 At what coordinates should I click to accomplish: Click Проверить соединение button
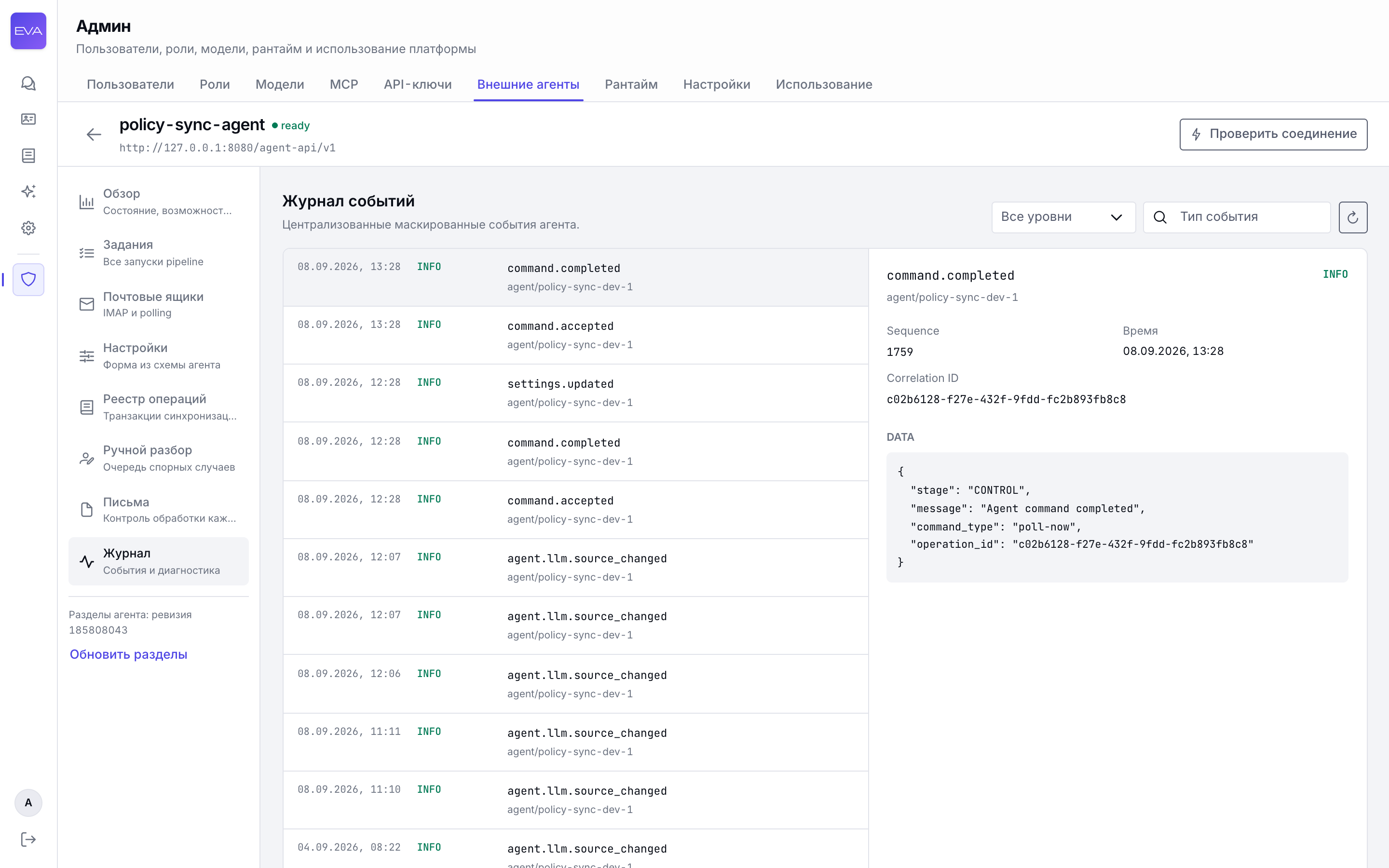click(1273, 135)
